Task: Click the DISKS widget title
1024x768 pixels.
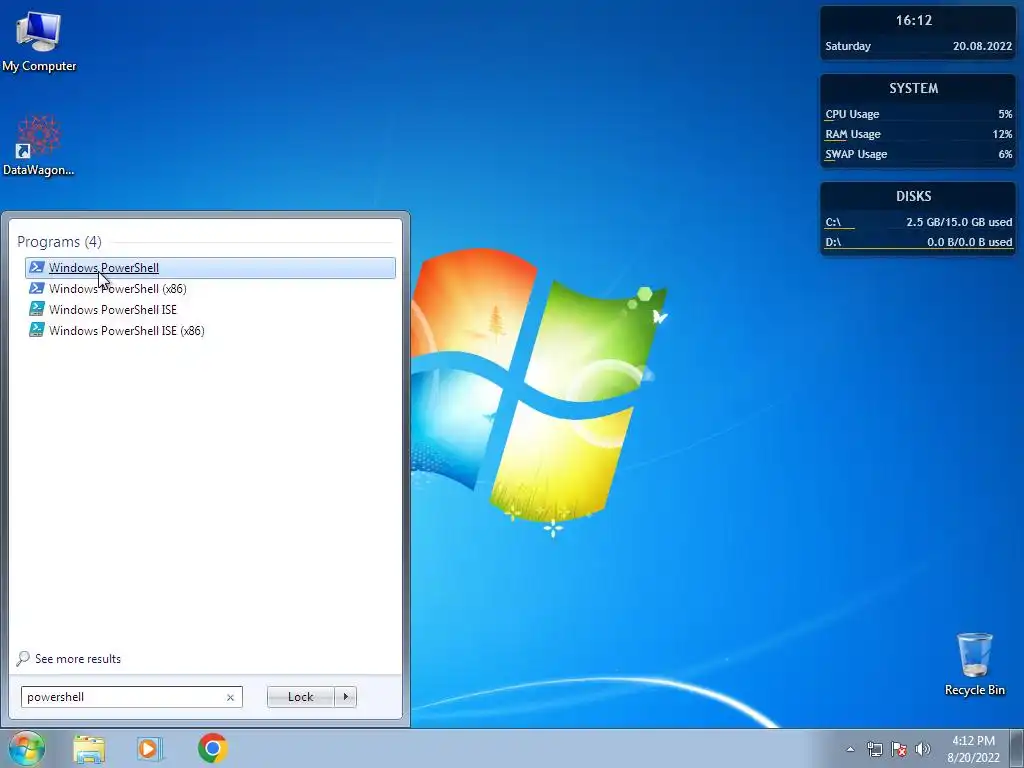Action: coord(914,196)
